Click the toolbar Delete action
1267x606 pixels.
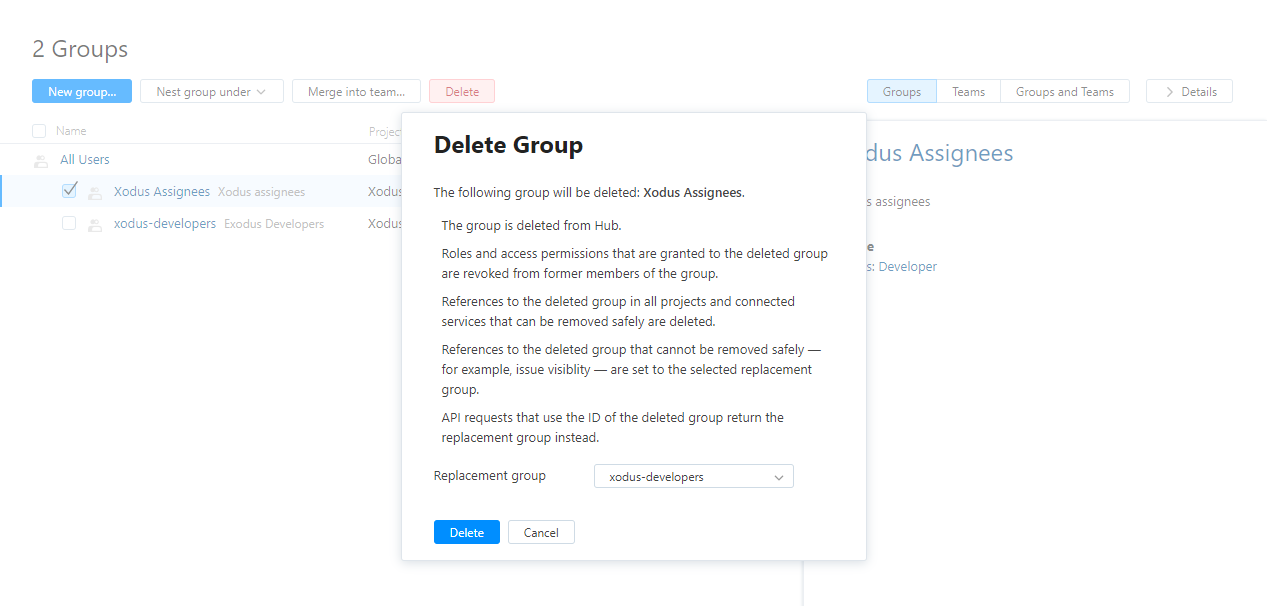click(461, 91)
